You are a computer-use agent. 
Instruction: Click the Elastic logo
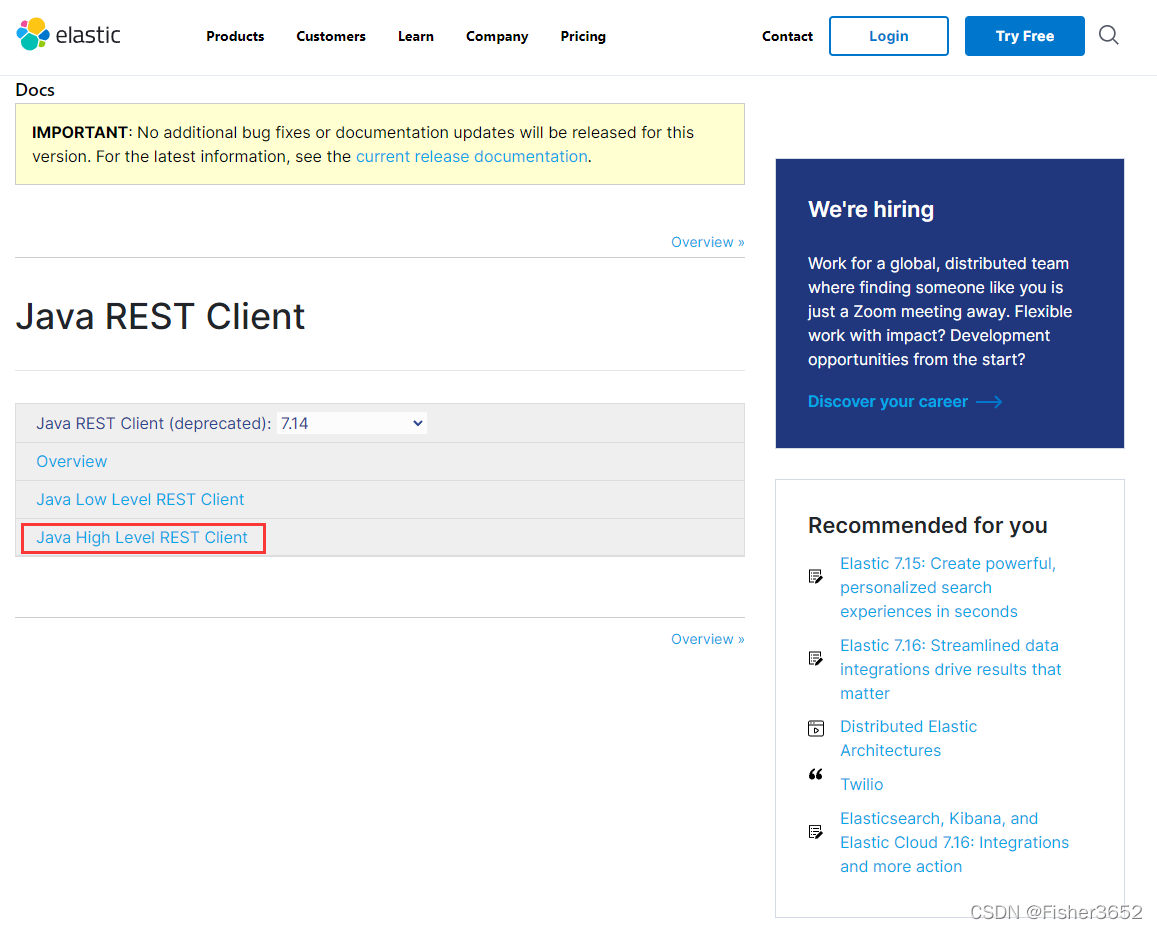click(x=69, y=35)
